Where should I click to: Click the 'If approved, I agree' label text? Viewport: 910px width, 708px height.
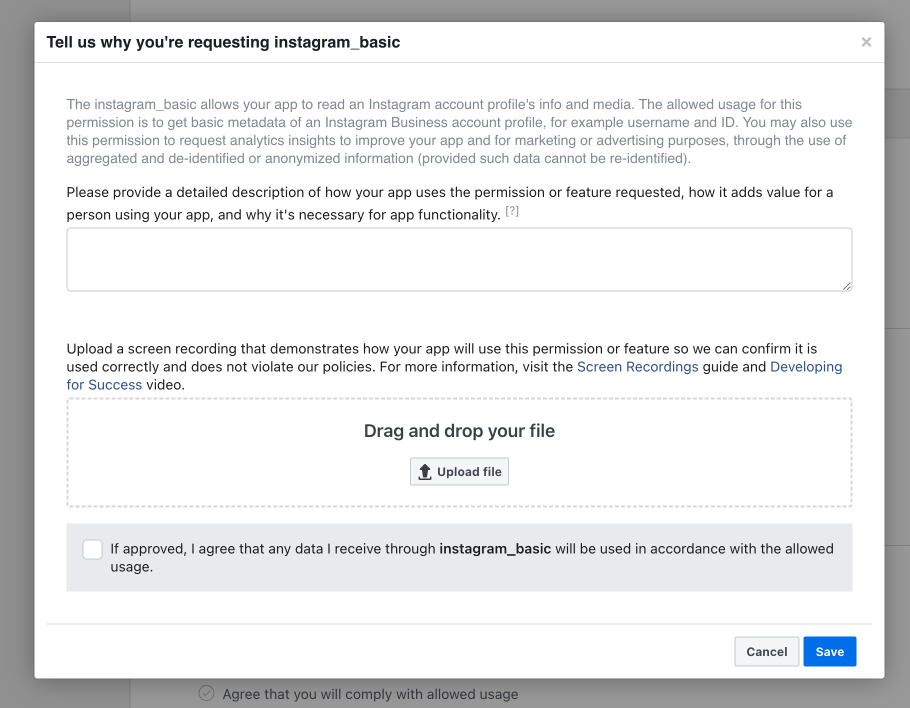(x=472, y=558)
